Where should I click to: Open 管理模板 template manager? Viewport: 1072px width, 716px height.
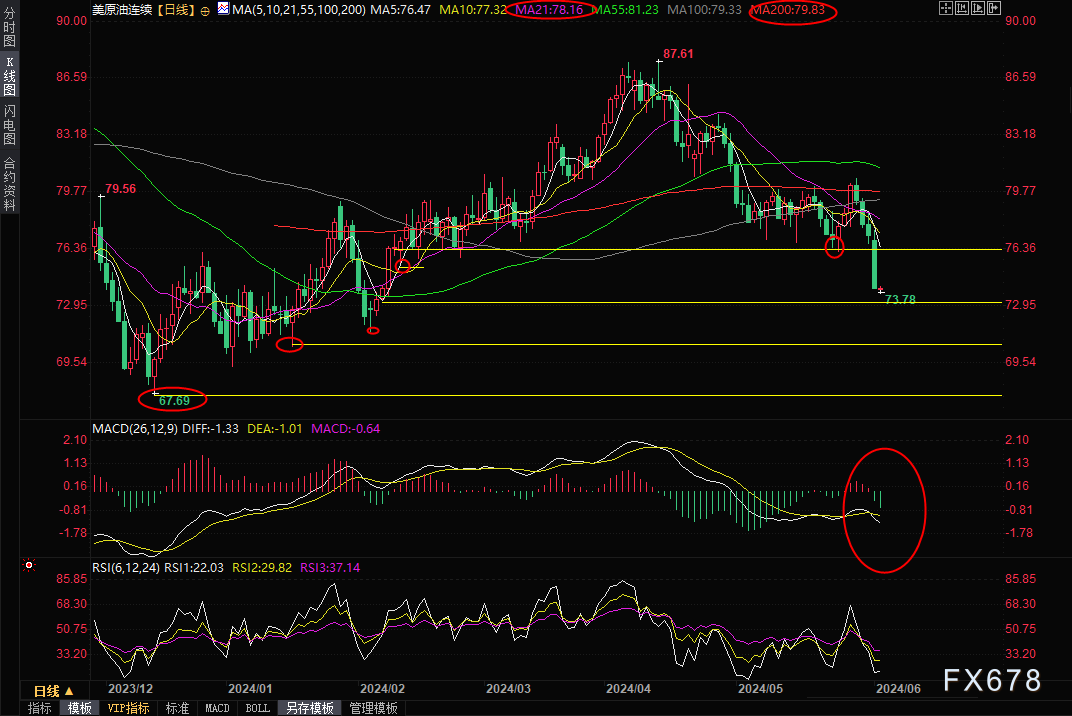coord(373,708)
